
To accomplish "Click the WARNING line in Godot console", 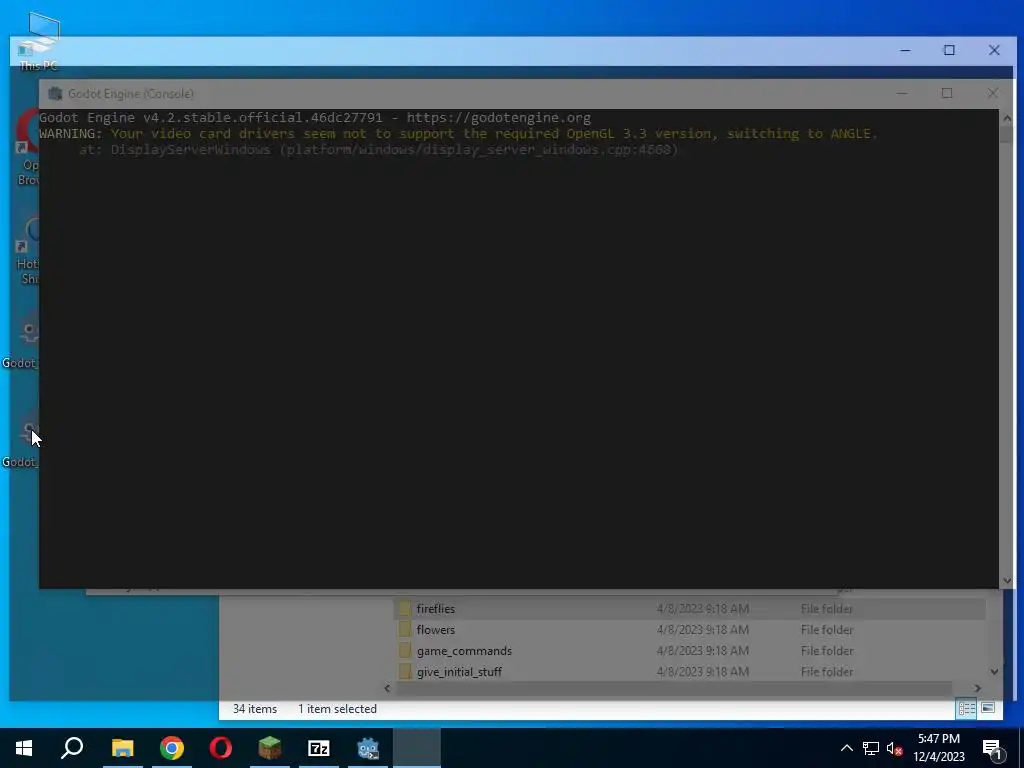I will (458, 134).
